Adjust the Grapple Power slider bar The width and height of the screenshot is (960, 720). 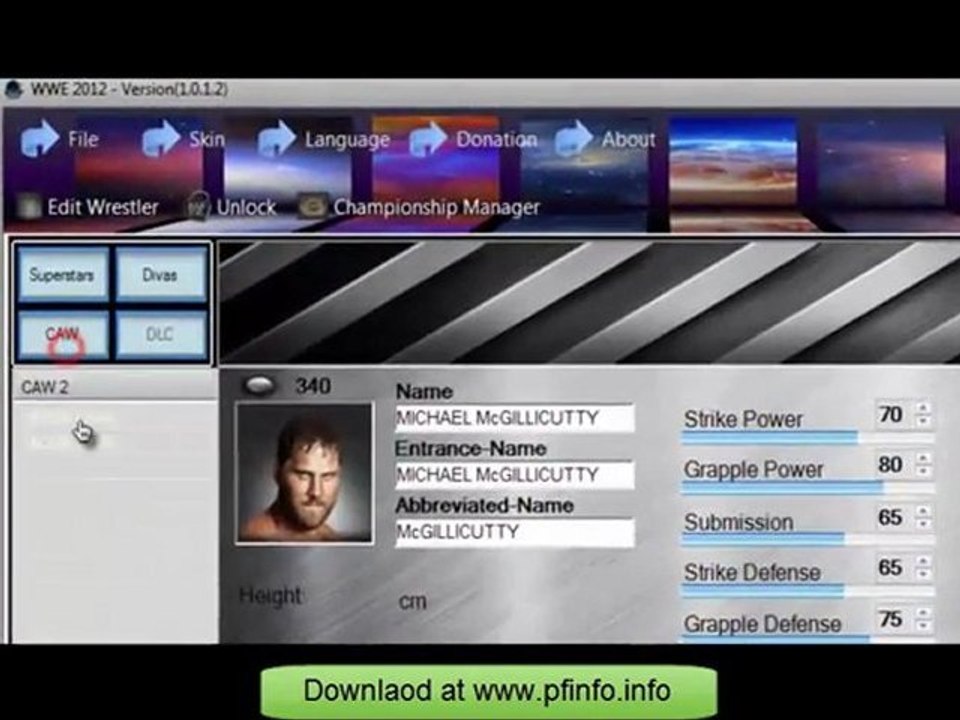[808, 488]
